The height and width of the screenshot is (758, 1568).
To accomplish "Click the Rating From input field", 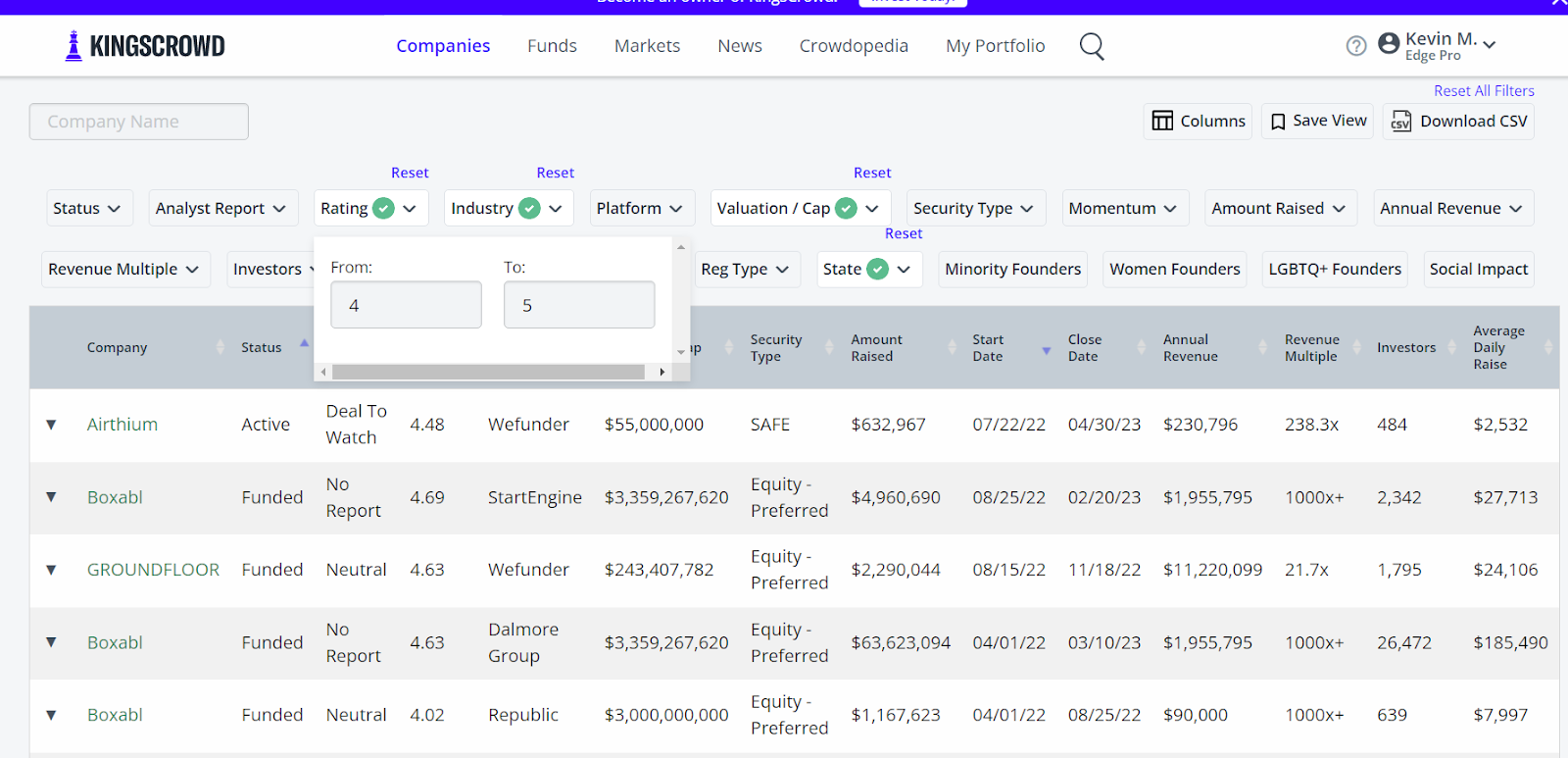I will coord(406,305).
